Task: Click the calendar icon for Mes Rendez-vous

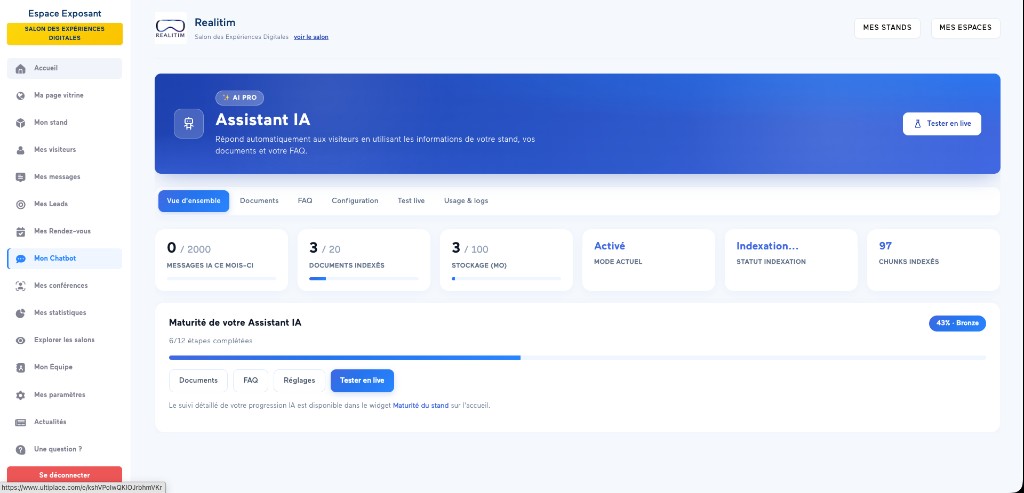Action: (20, 232)
